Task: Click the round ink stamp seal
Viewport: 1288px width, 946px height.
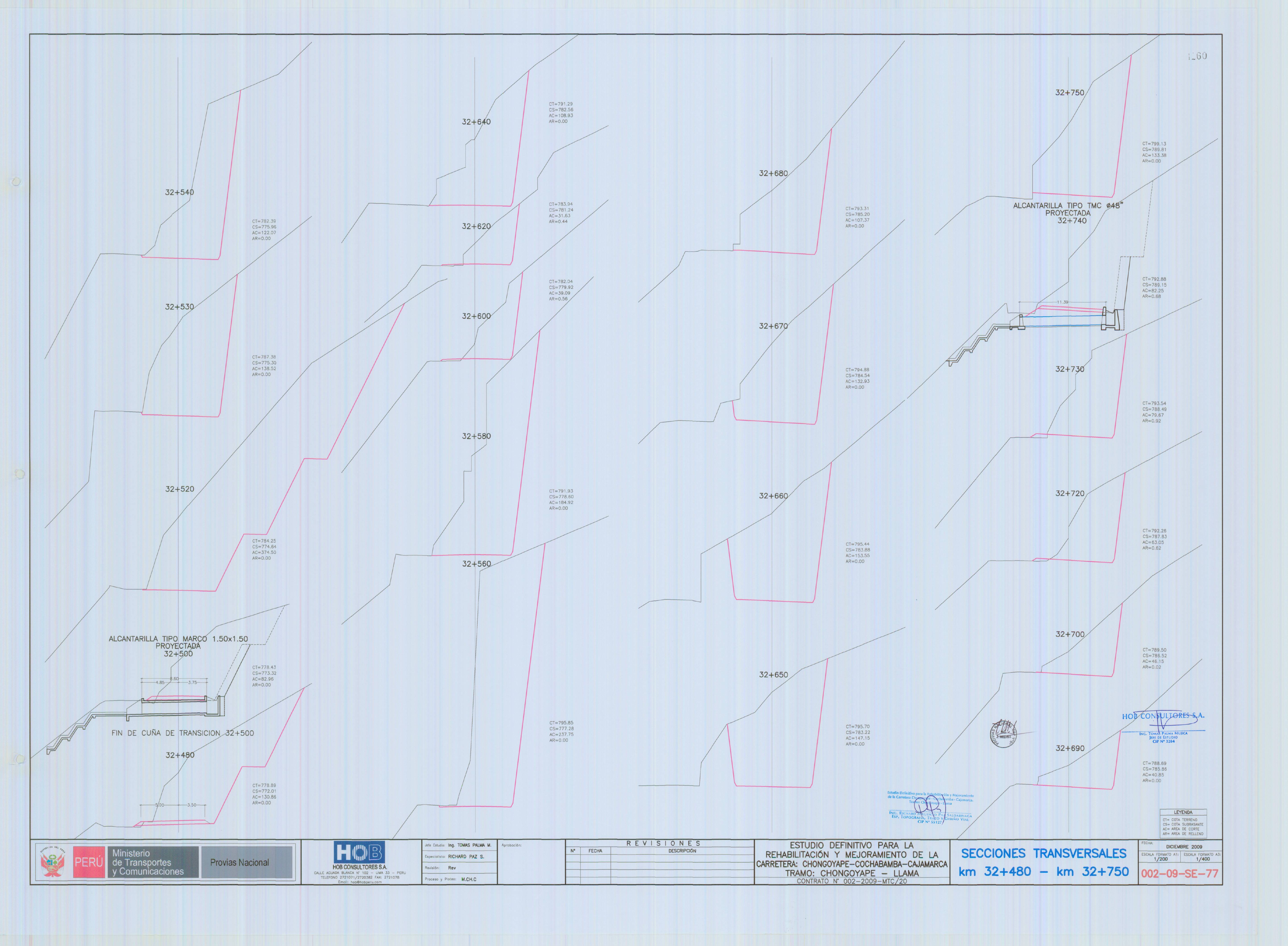Action: [x=1003, y=734]
